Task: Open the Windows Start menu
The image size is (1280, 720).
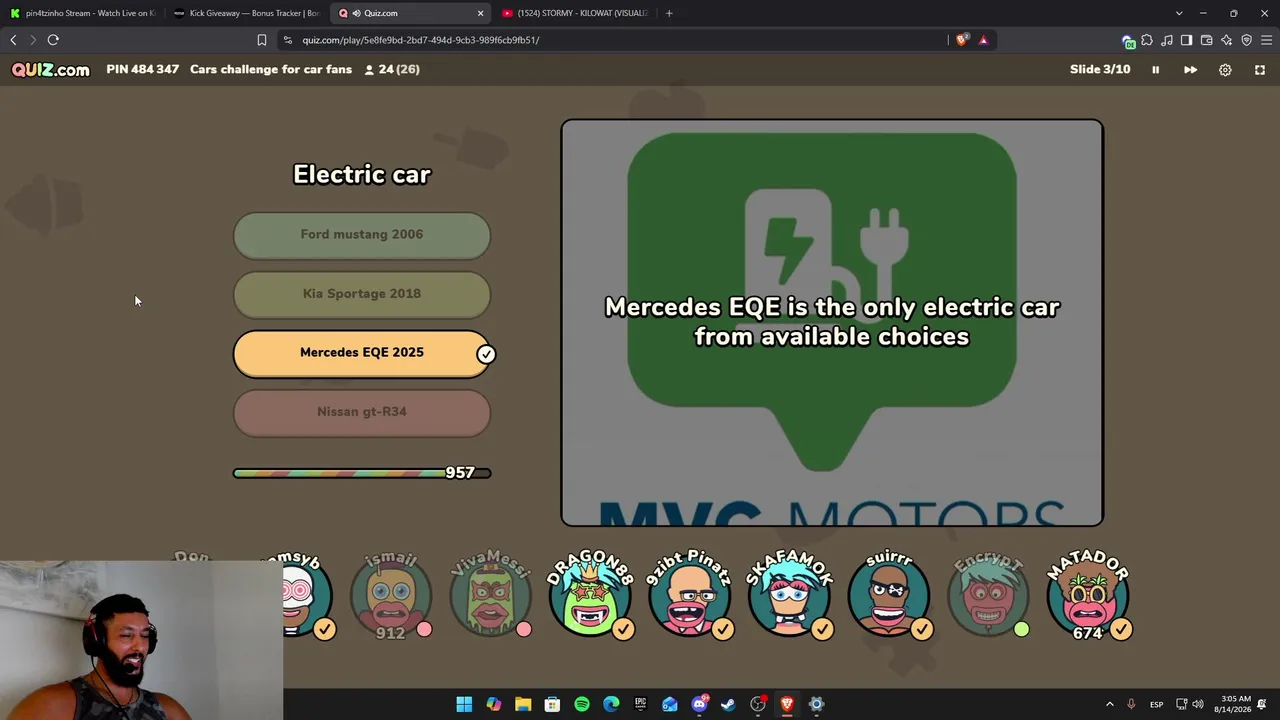Action: [464, 704]
